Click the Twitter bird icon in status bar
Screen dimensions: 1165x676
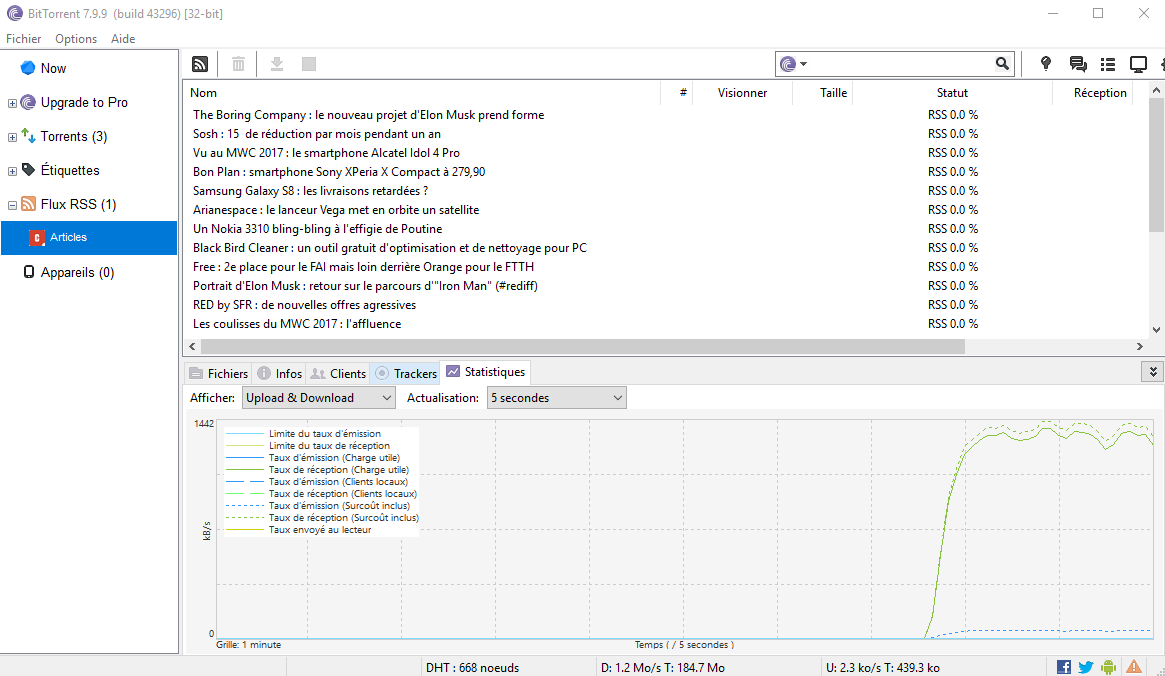tap(1086, 667)
